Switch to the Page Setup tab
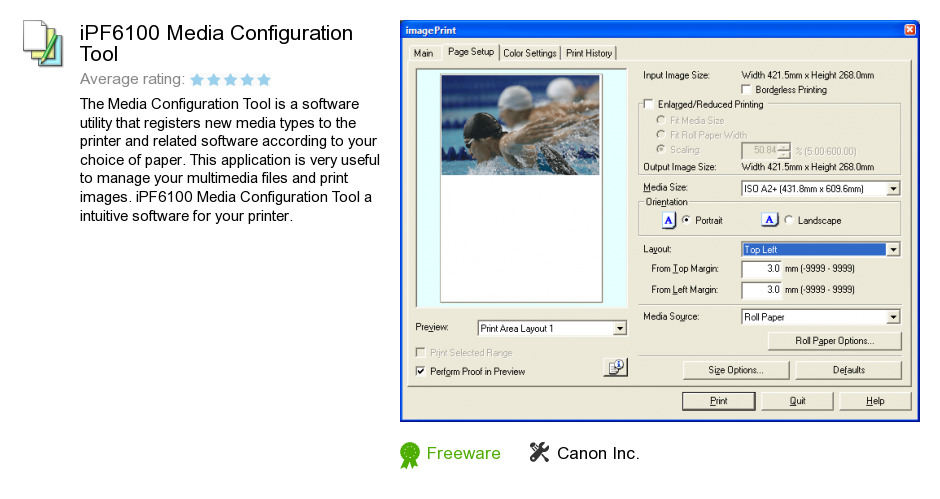940x499 pixels. [x=471, y=52]
